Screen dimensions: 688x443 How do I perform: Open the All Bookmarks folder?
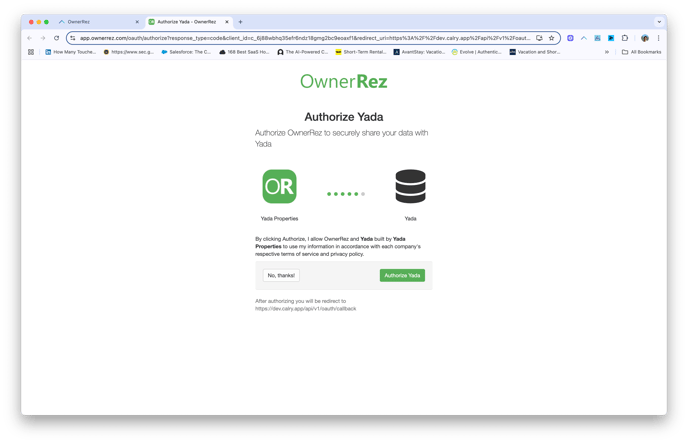pos(641,52)
